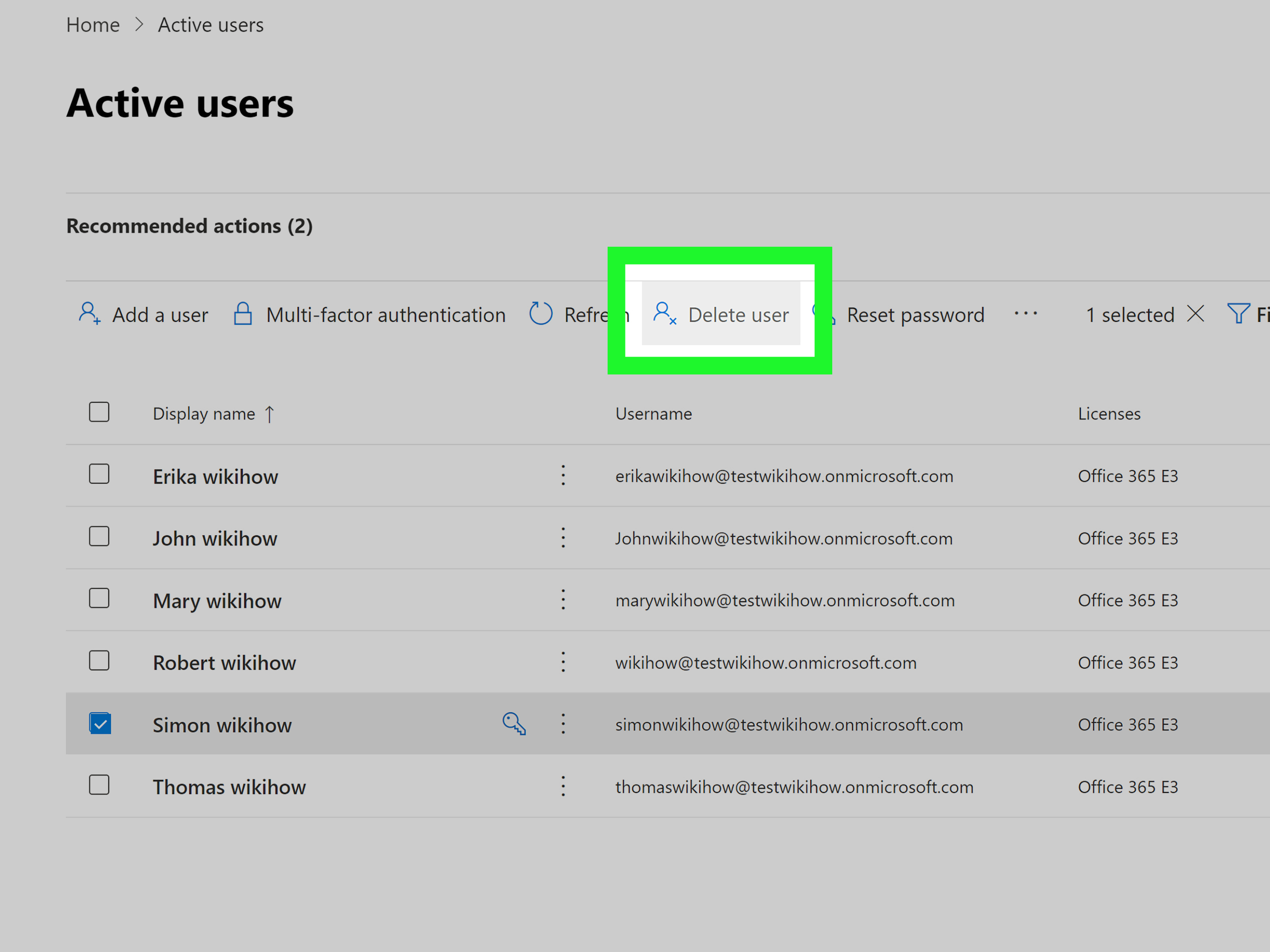The width and height of the screenshot is (1270, 952).
Task: Click marywikihow@testwikihow.onmicrosoft.com username
Action: tap(785, 600)
